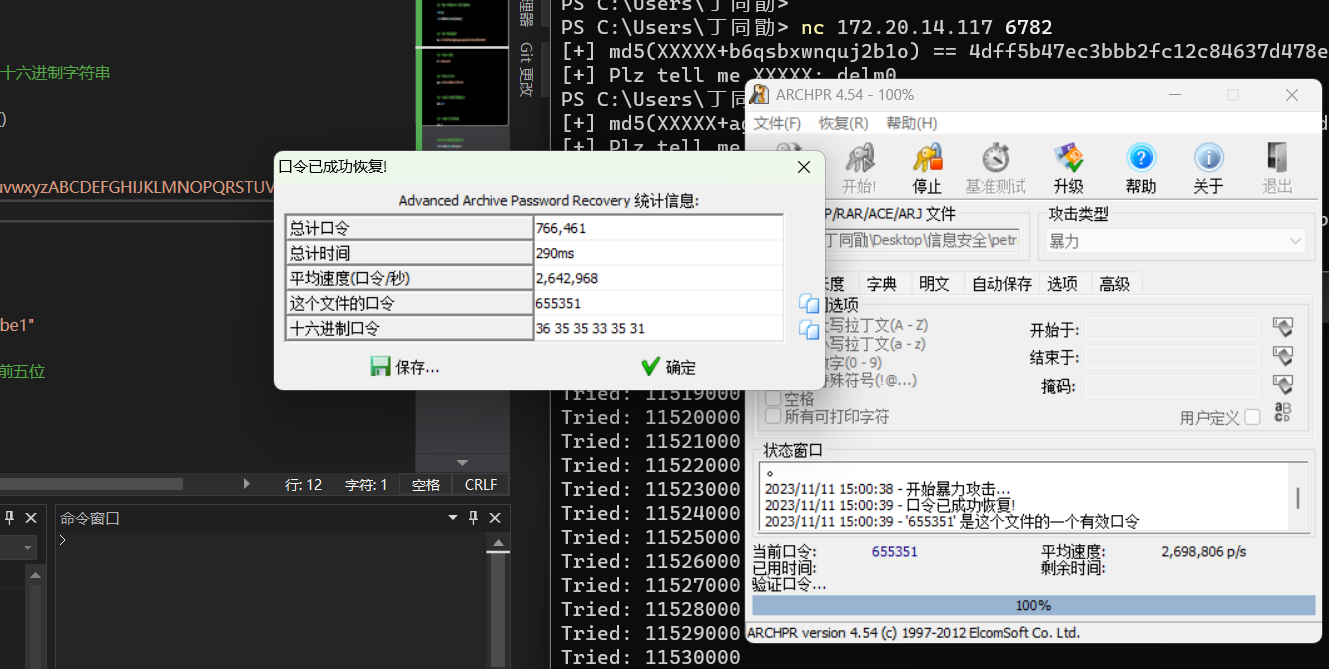Click the status window scrollbar
1329x669 pixels.
[1299, 498]
